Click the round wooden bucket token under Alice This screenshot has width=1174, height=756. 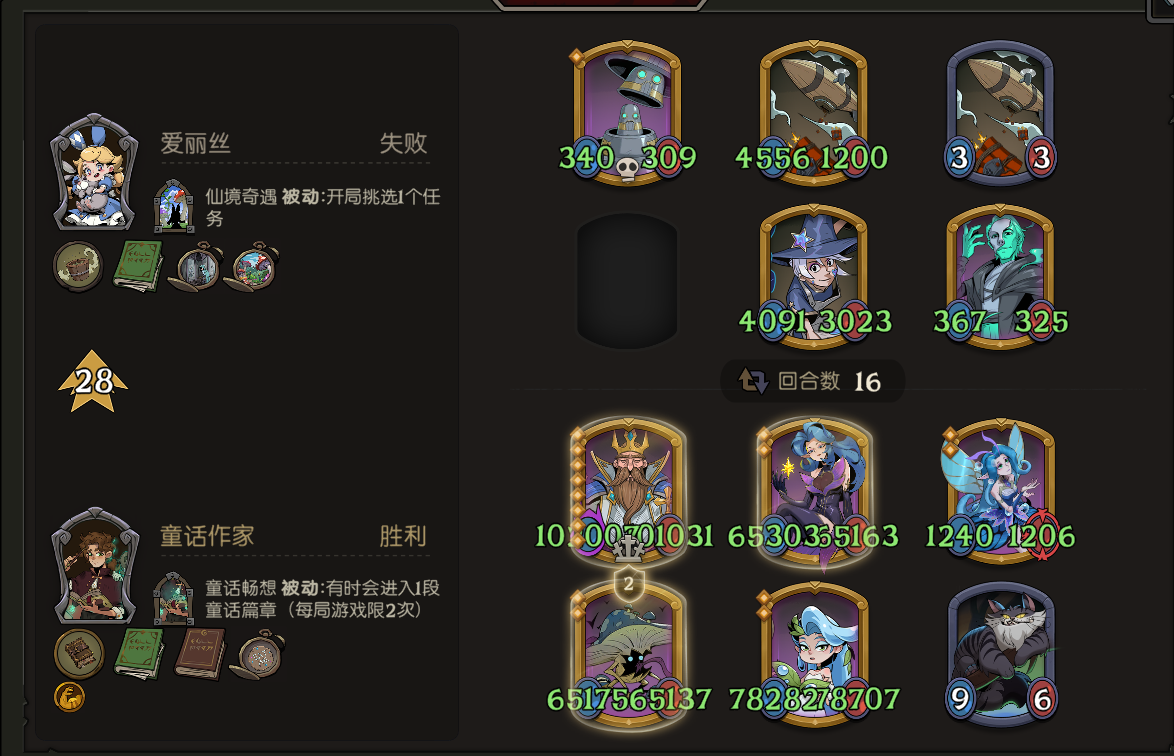click(78, 266)
